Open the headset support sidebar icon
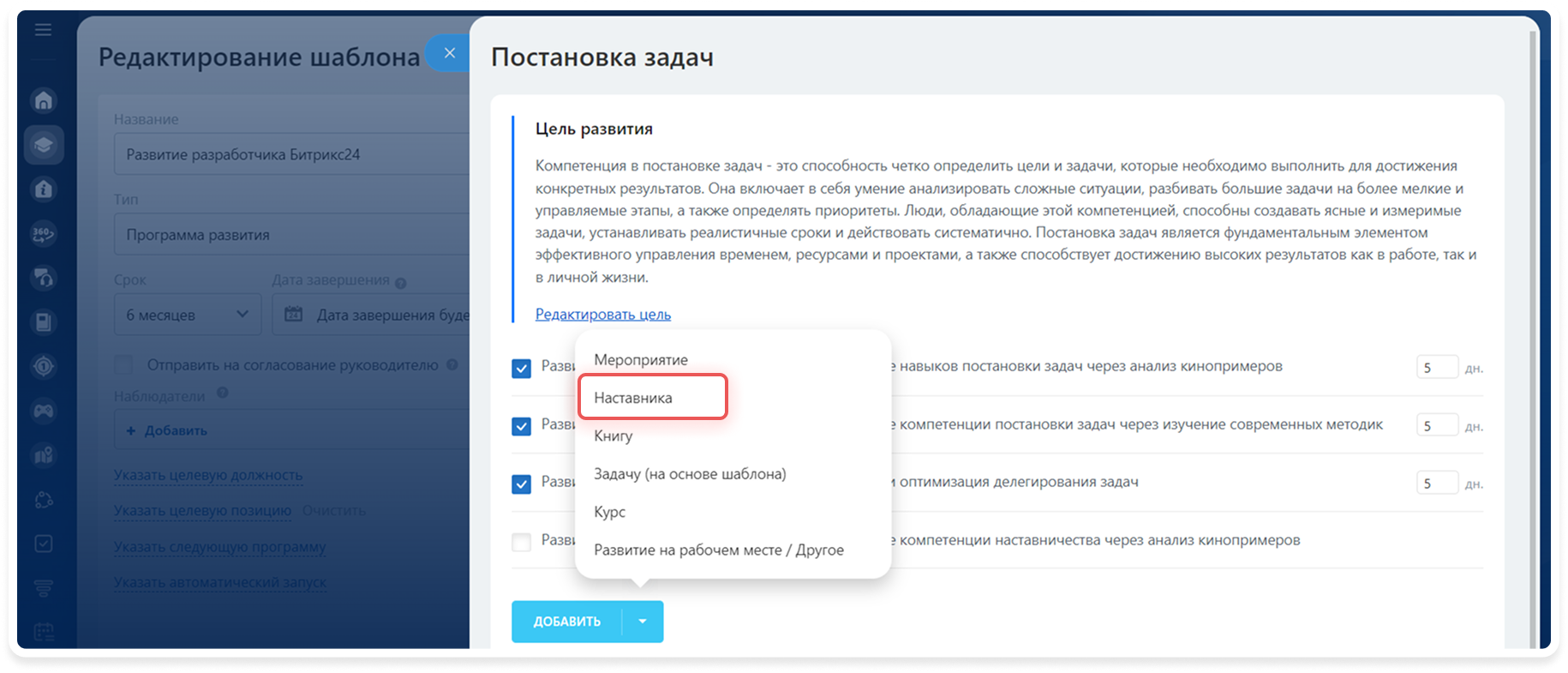The image size is (1568, 673). point(44,277)
